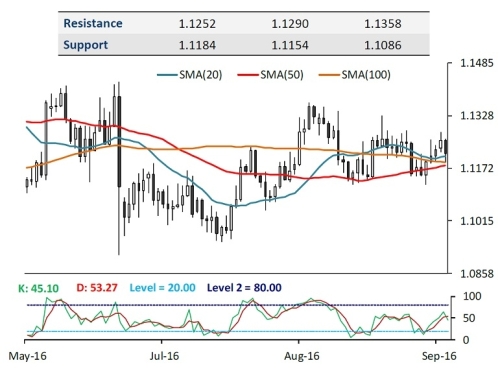Select support value 1.1086
500x369 pixels.
tap(383, 45)
